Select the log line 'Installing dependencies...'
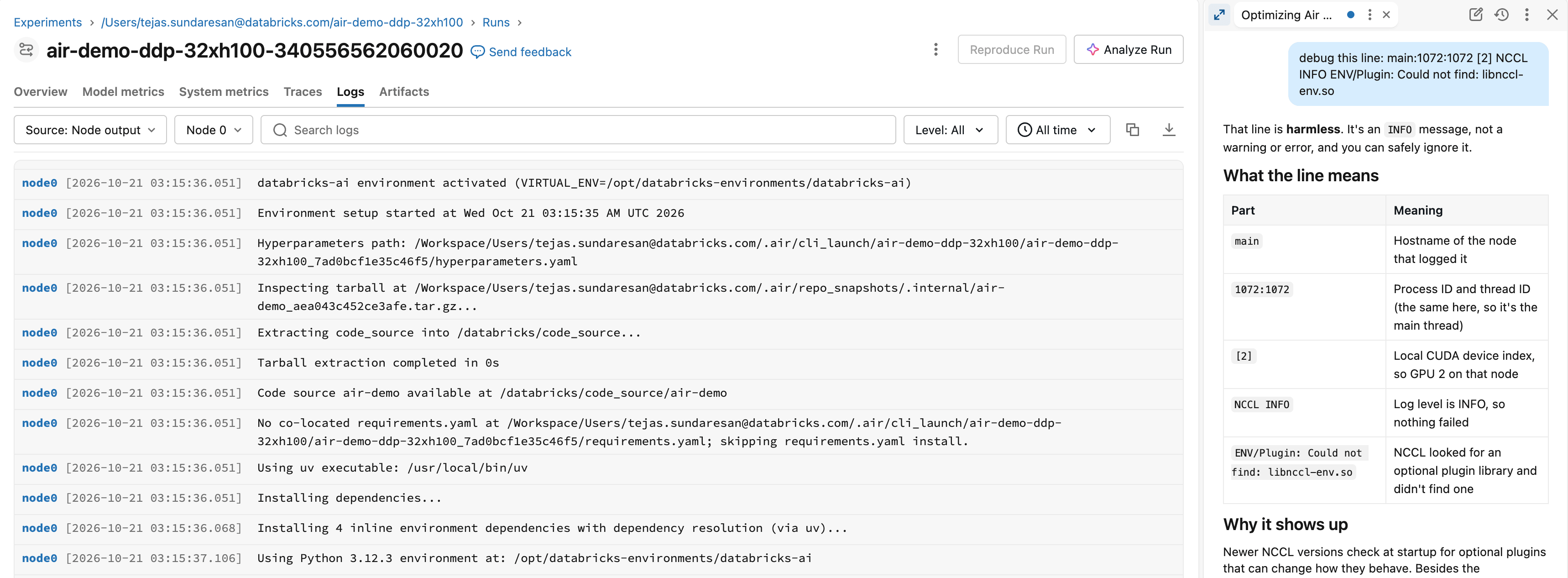Viewport: 1568px width, 578px height. (598, 498)
